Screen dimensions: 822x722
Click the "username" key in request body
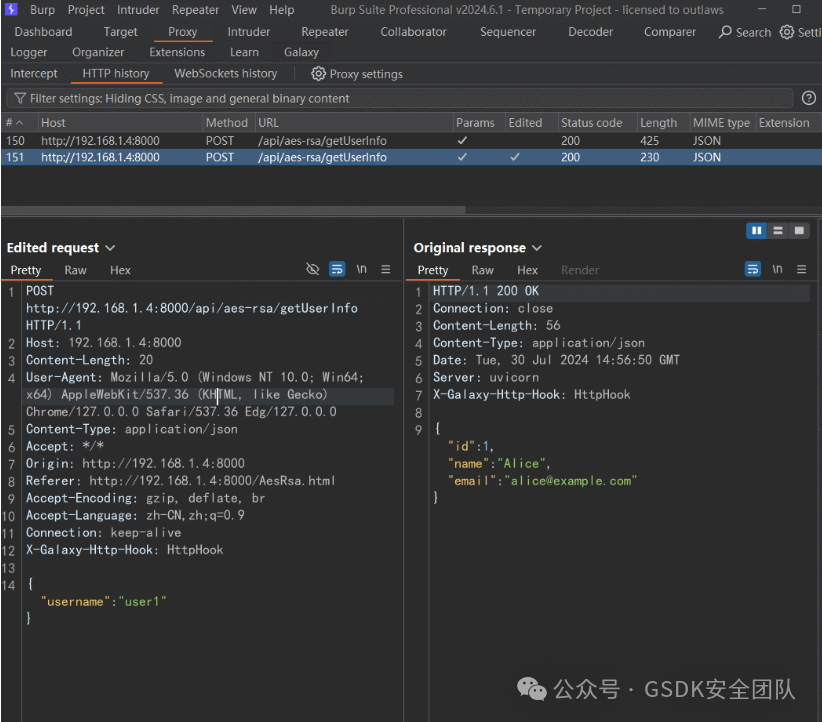pyautogui.click(x=75, y=602)
